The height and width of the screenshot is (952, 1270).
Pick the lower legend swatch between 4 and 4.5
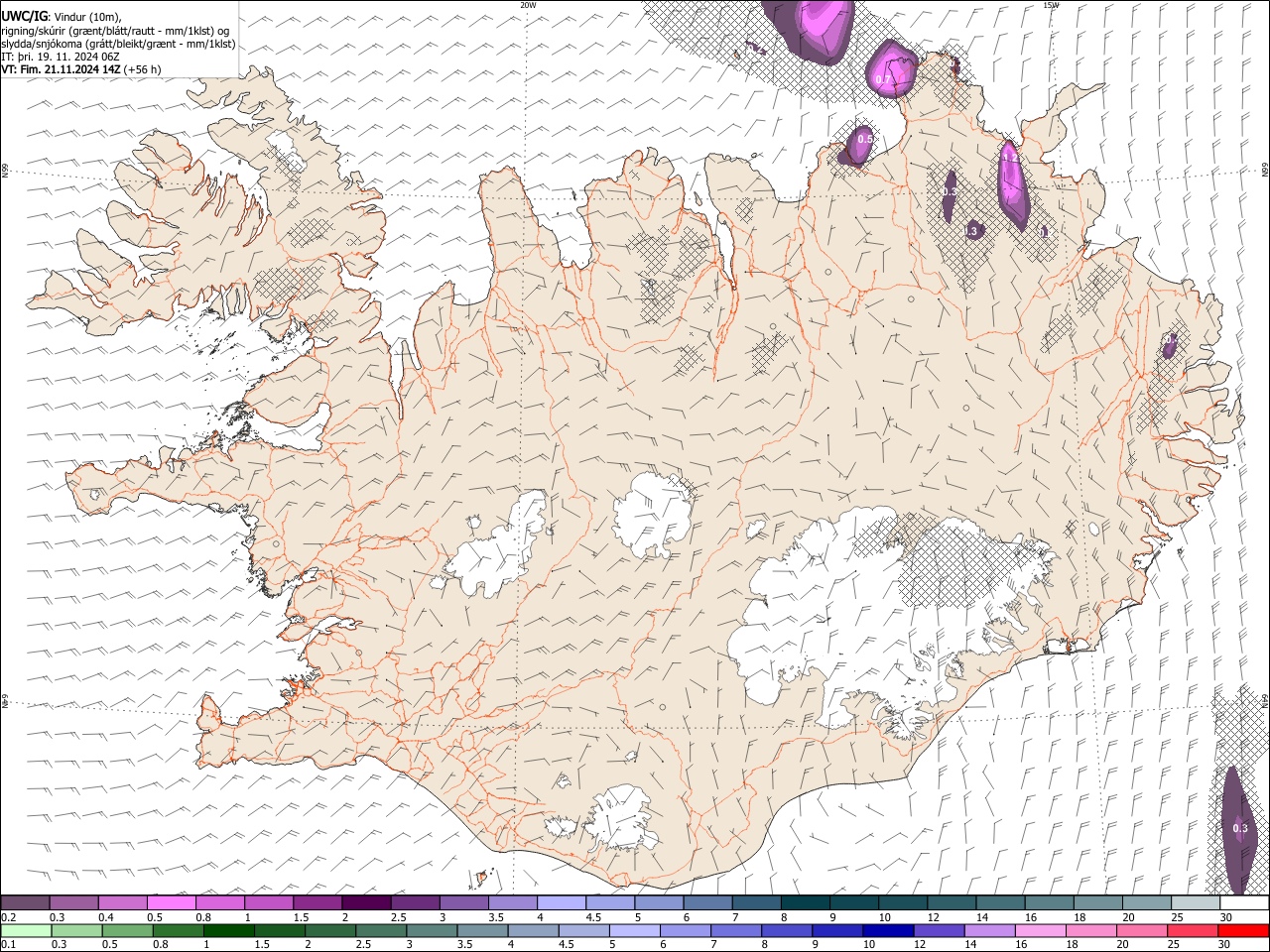[x=533, y=930]
